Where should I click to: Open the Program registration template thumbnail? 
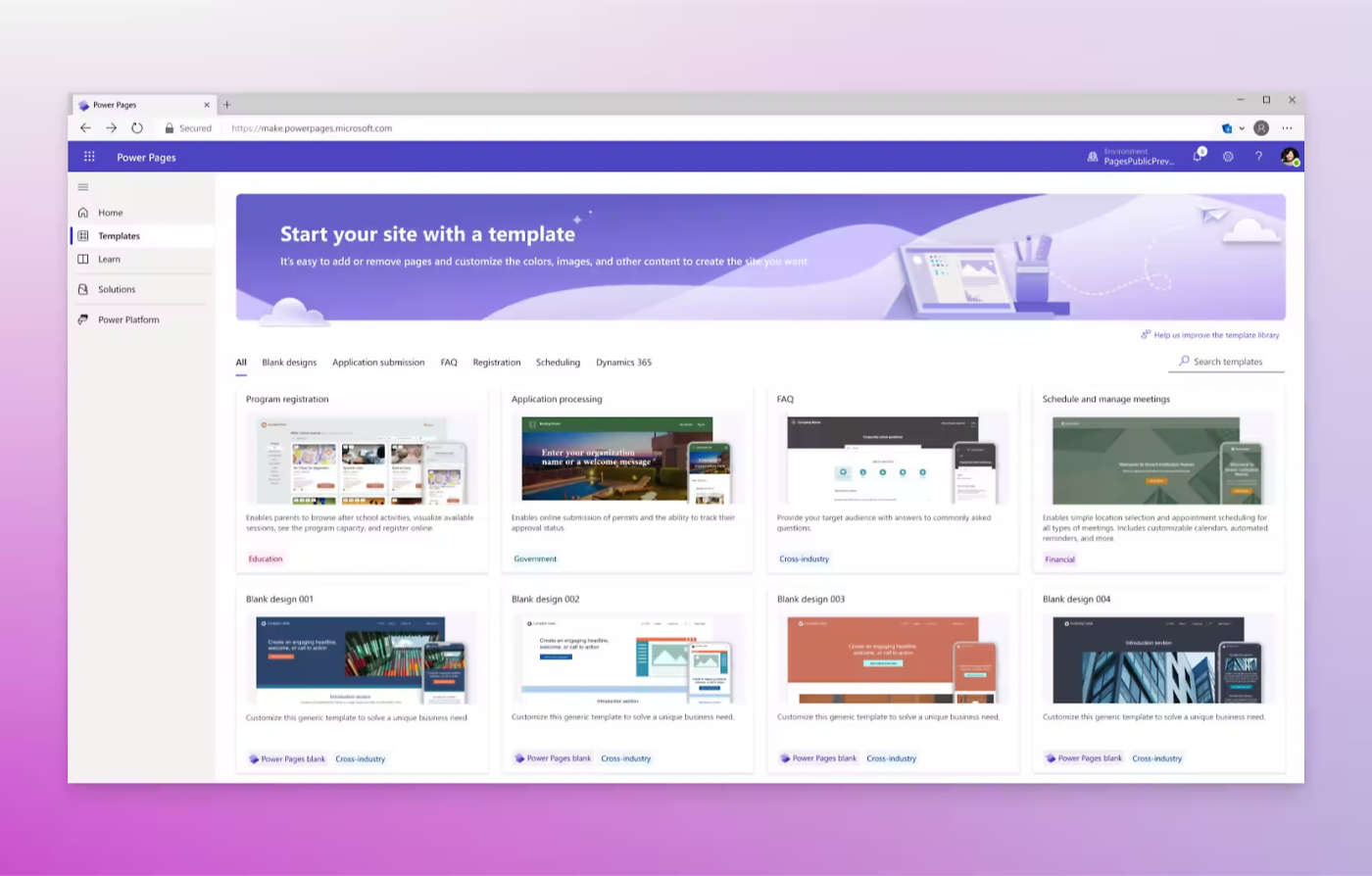coord(362,459)
